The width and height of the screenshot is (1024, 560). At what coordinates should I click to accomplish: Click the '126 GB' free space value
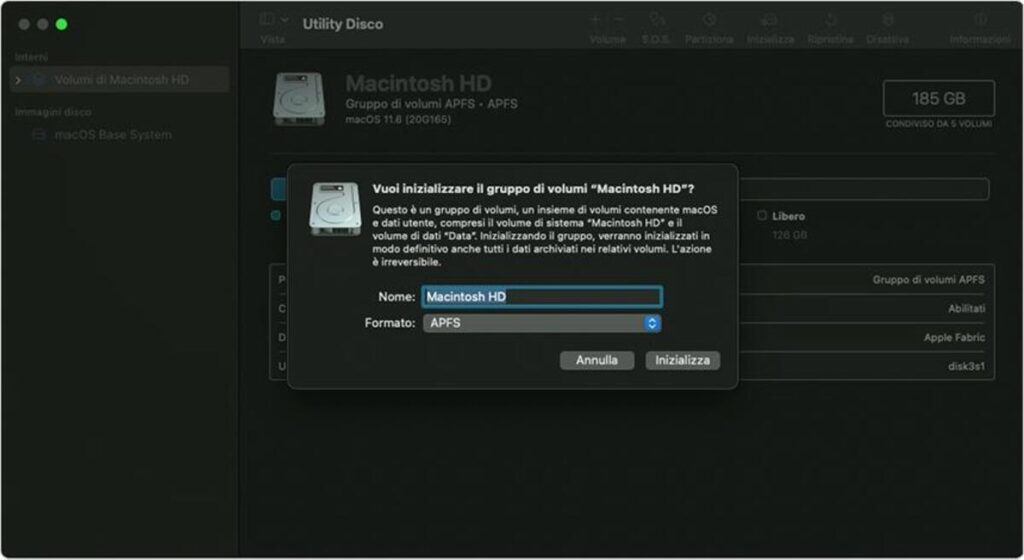pyautogui.click(x=790, y=235)
